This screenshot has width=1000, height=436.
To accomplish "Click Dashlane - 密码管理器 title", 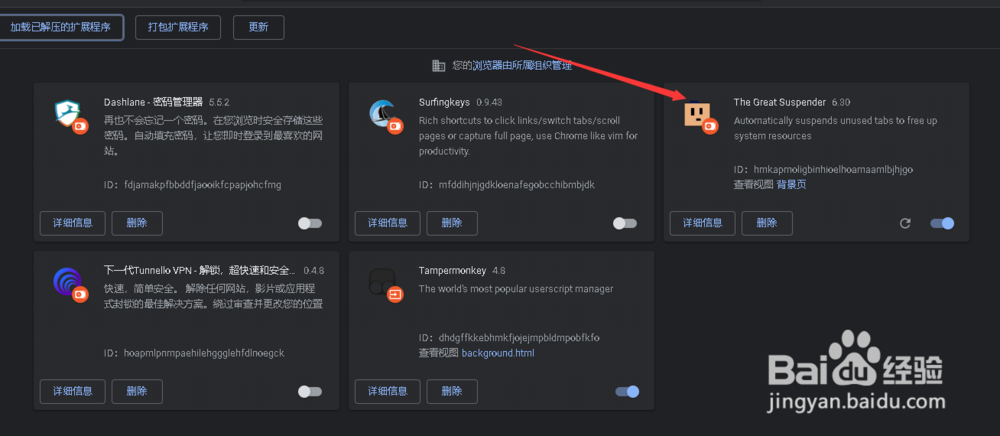I will tap(153, 102).
